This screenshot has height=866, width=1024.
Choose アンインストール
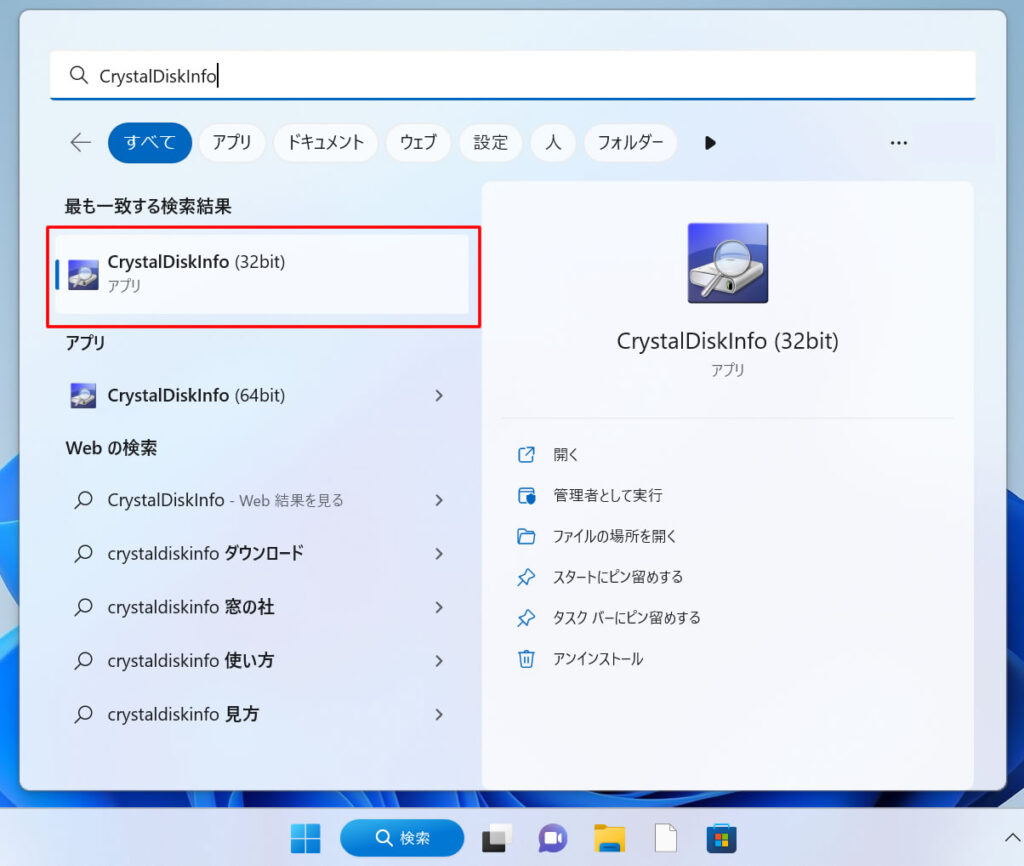click(x=598, y=659)
